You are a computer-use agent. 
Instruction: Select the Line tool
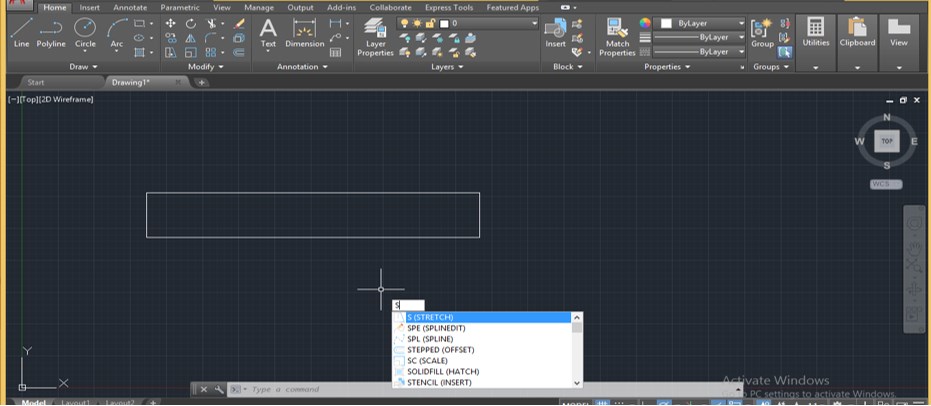[x=21, y=32]
